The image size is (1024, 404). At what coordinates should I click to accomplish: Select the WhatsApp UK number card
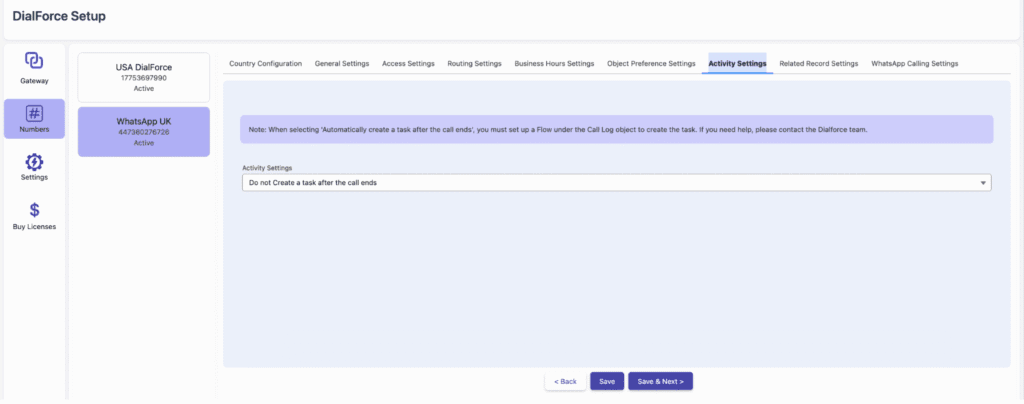click(x=144, y=131)
